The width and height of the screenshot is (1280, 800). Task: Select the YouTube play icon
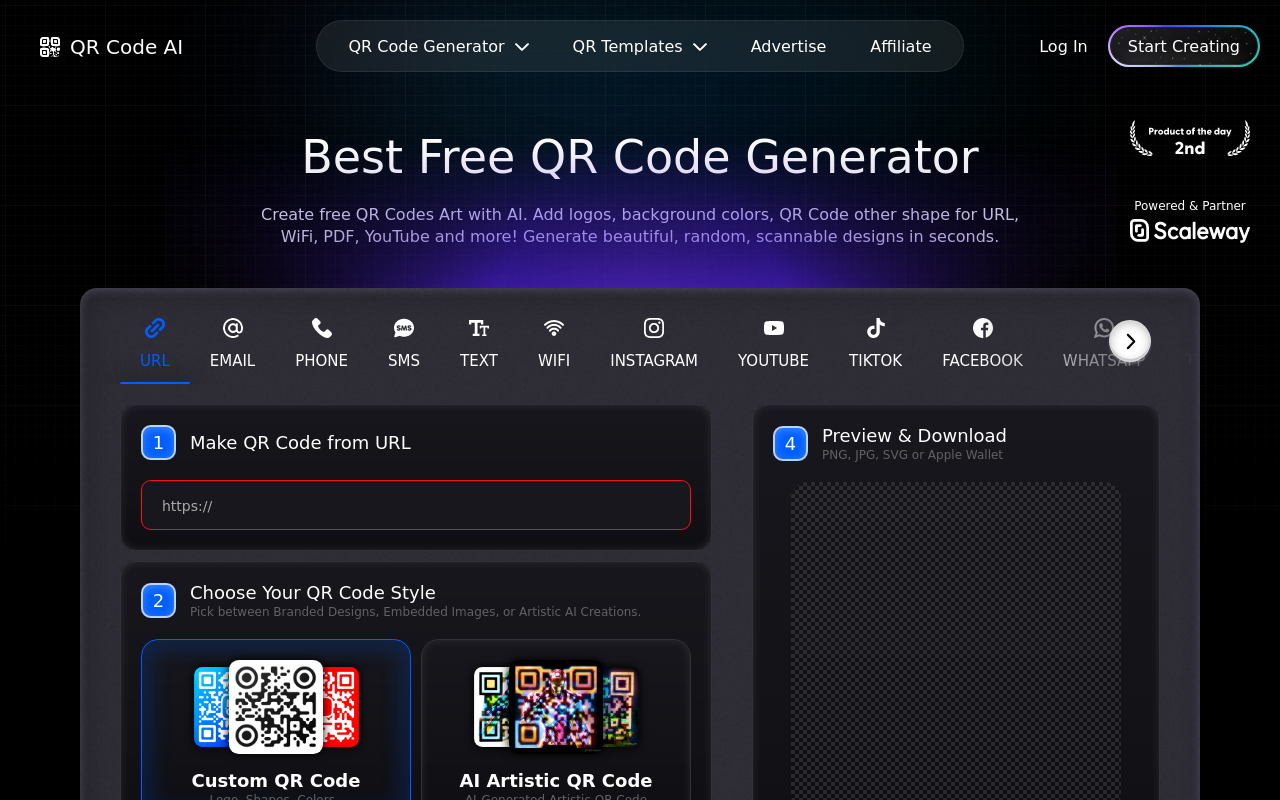(x=774, y=328)
